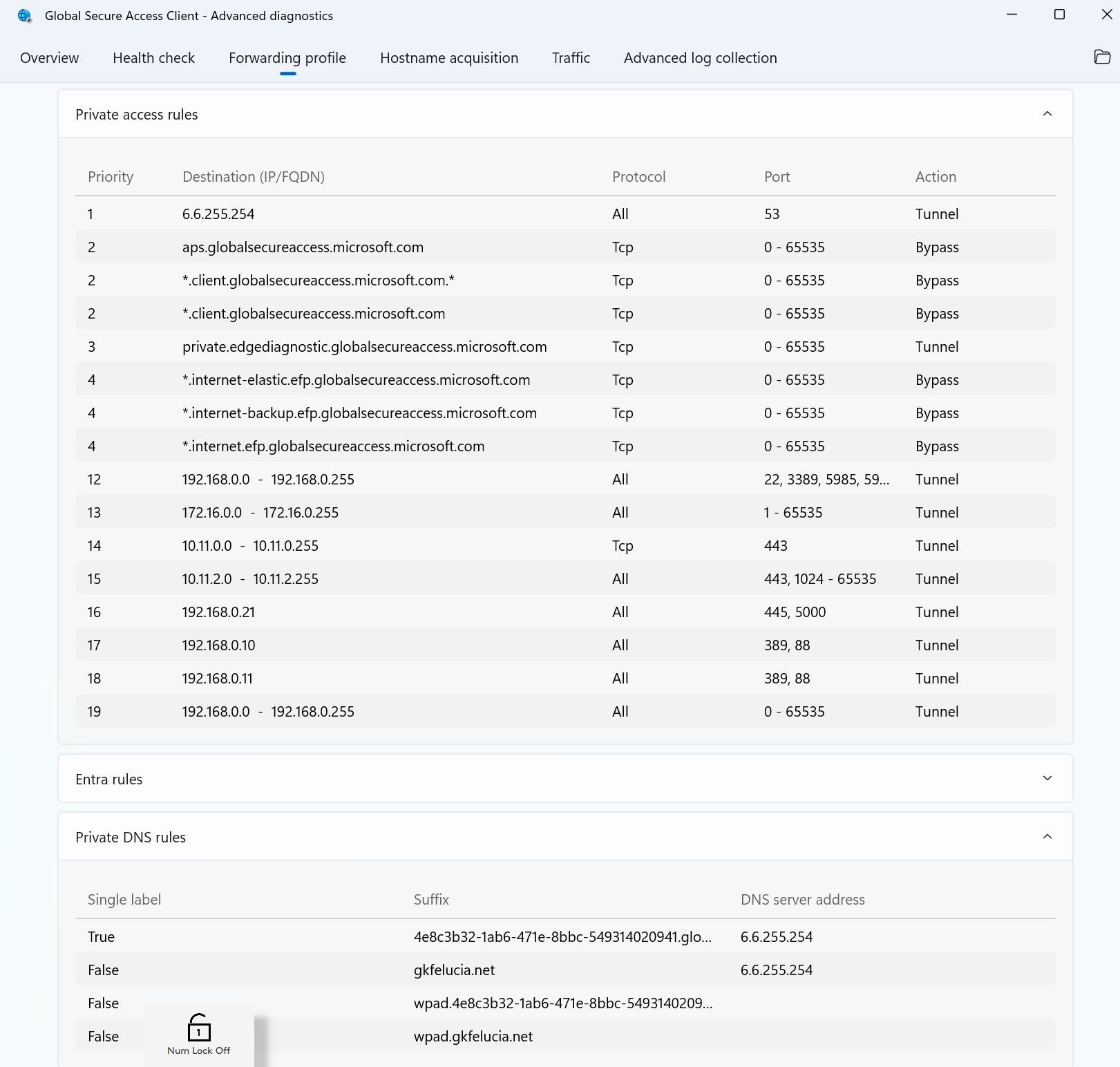Click port value 445, 5000
The image size is (1120, 1067).
click(795, 612)
